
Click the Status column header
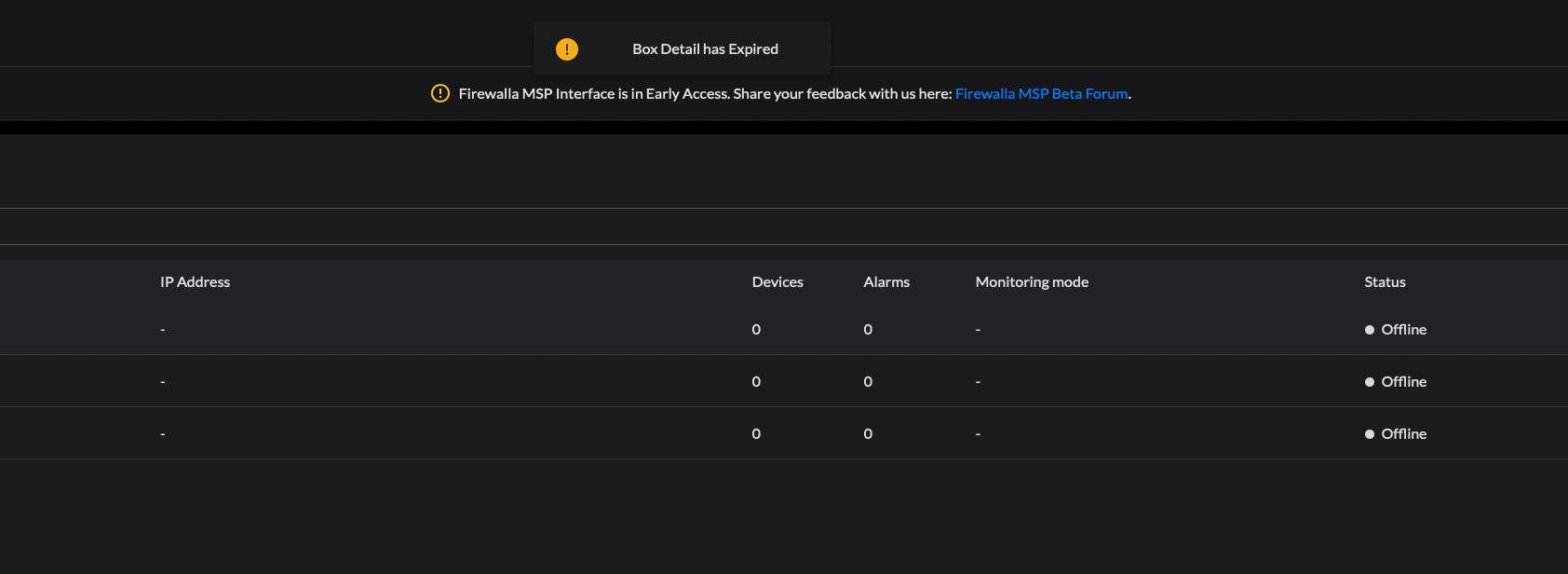(1384, 282)
